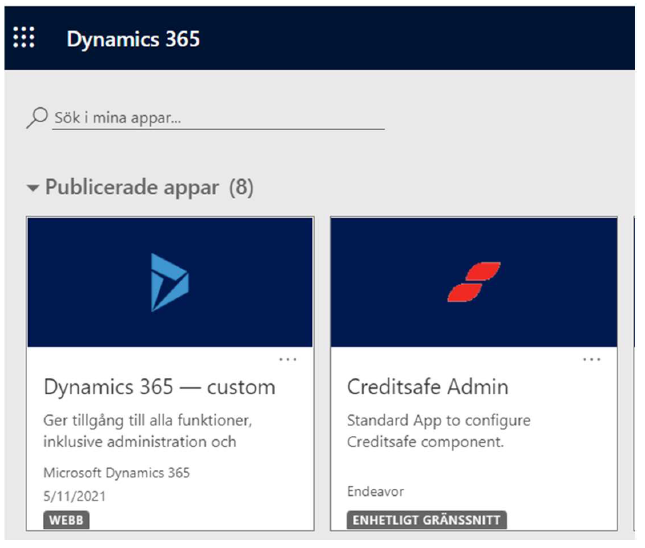This screenshot has width=645, height=548.
Task: Collapse the Publicerade appar section arrow
Action: click(x=33, y=188)
